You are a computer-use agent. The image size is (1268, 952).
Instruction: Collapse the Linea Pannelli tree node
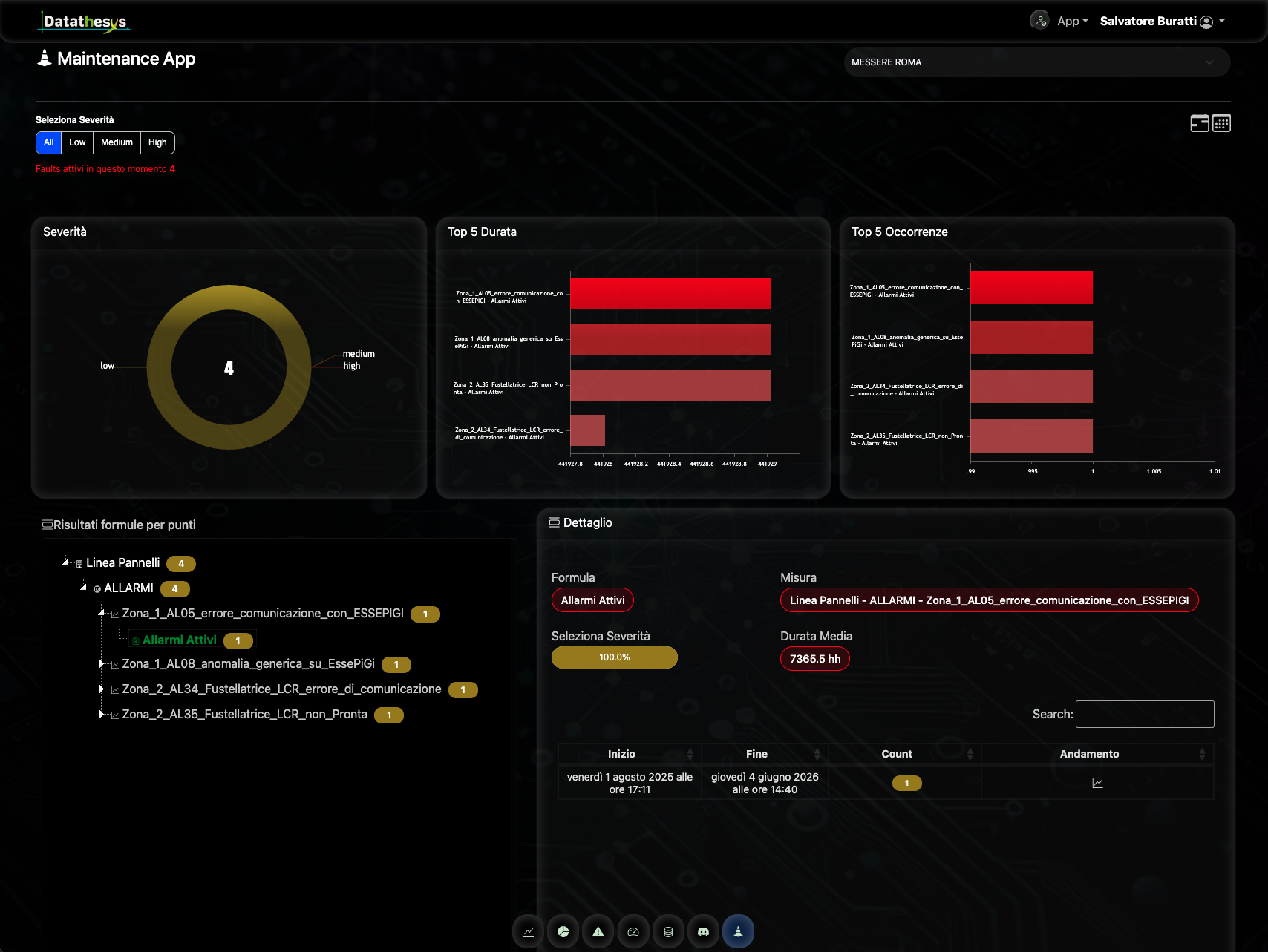(65, 562)
